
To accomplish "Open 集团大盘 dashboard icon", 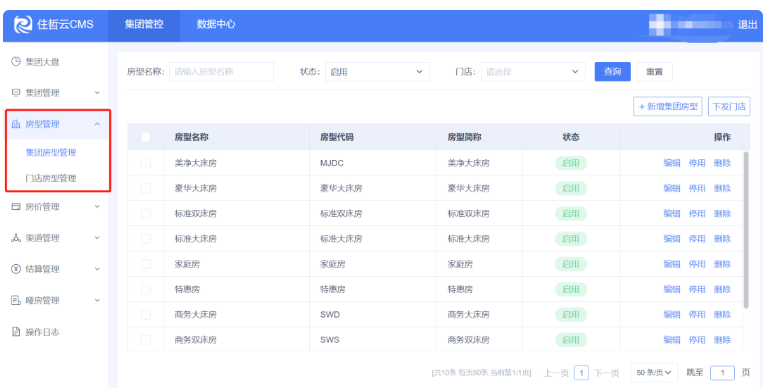I will coord(16,62).
